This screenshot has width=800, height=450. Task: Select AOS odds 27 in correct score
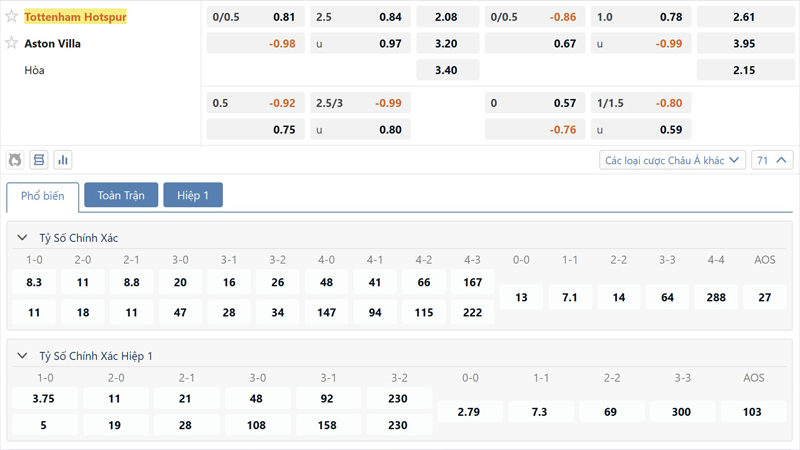(x=765, y=297)
